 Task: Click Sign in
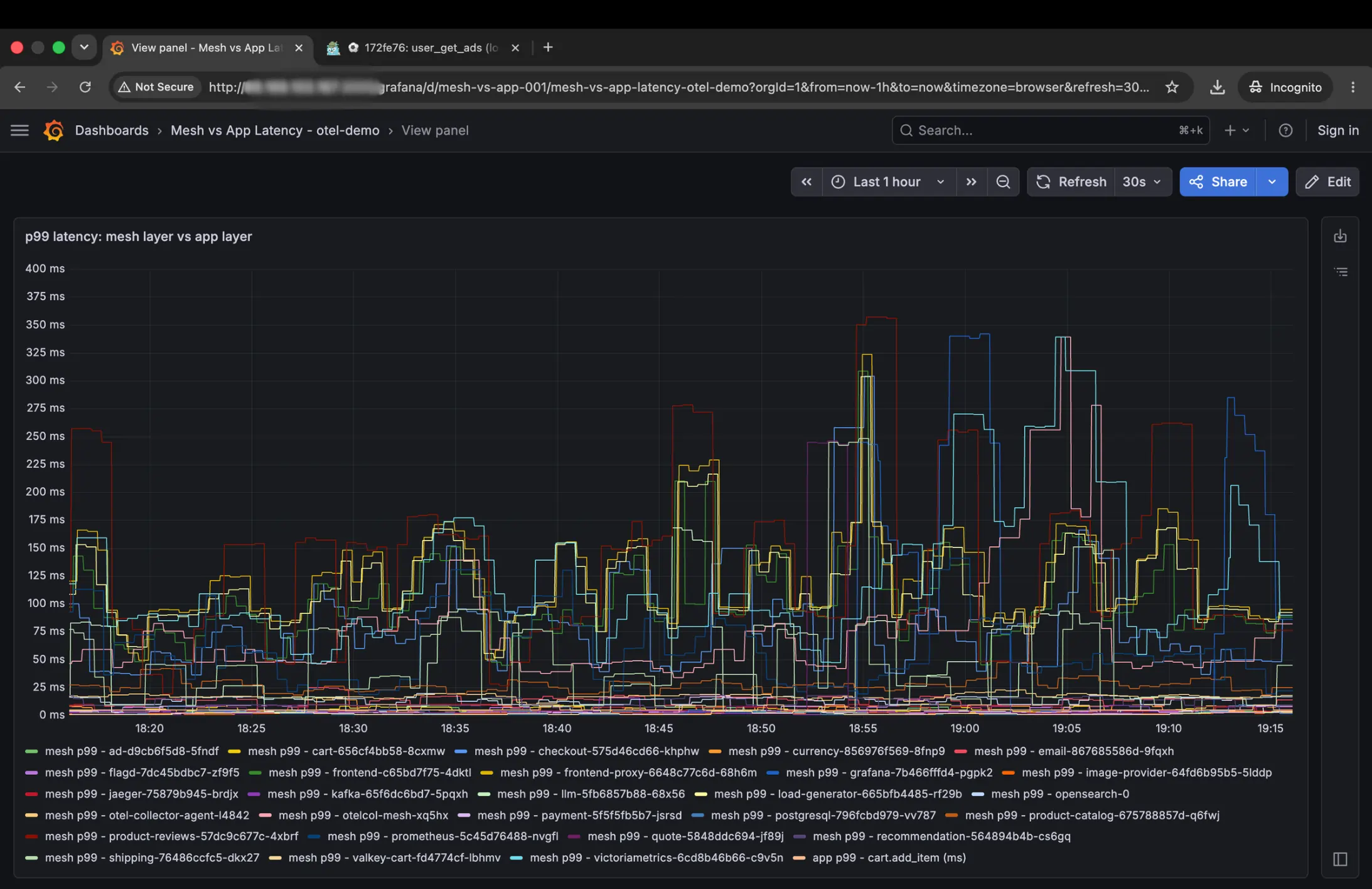(x=1338, y=131)
